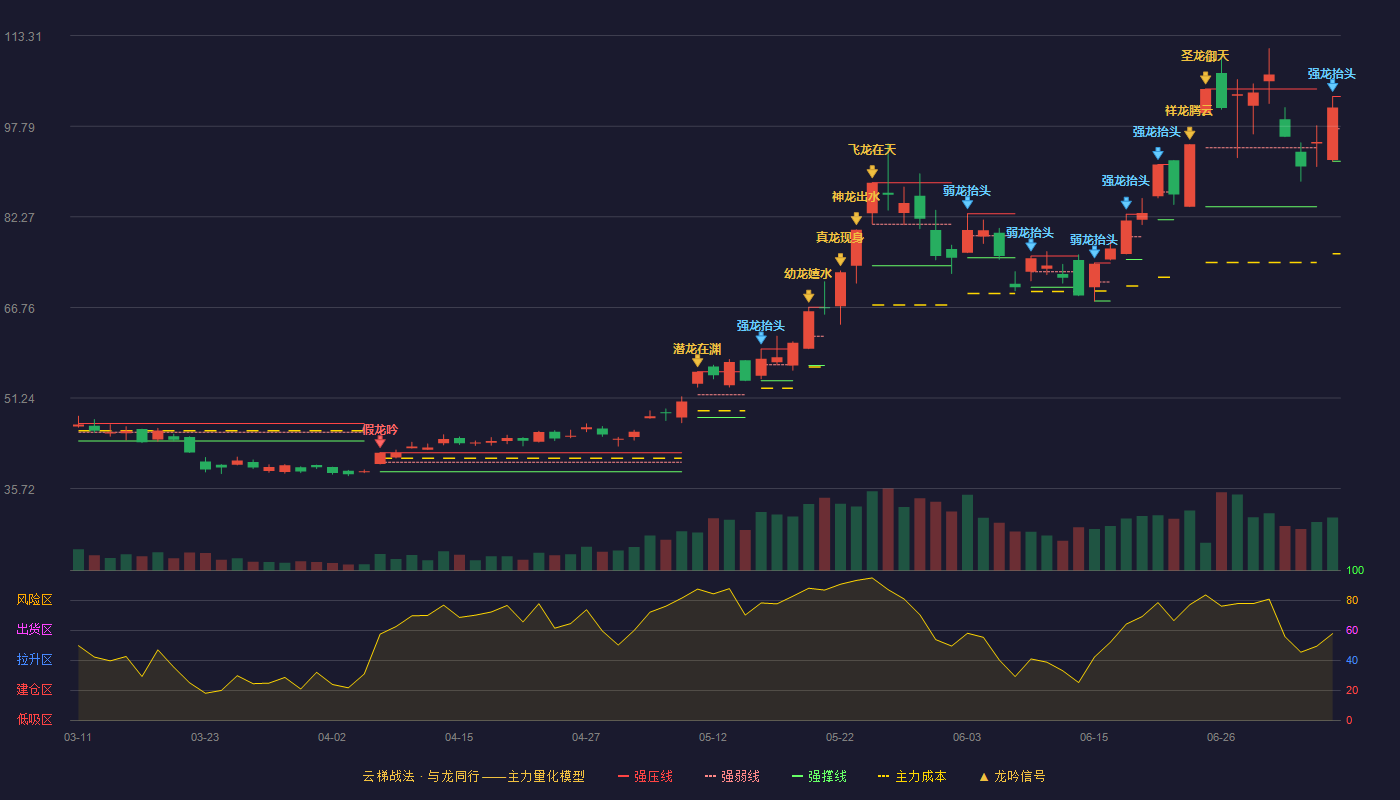Click the 04-15 date label

point(459,737)
